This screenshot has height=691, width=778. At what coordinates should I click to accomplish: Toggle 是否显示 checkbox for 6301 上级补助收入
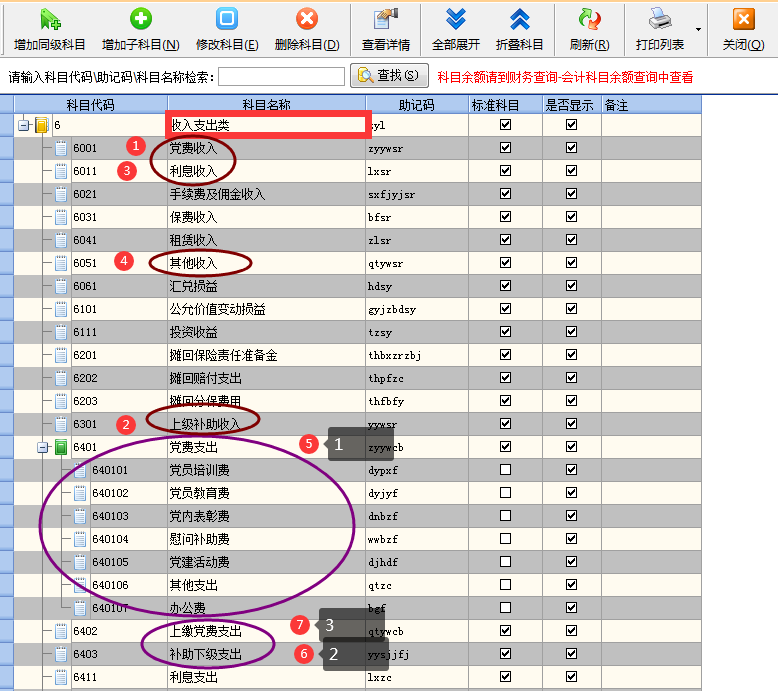click(x=571, y=423)
